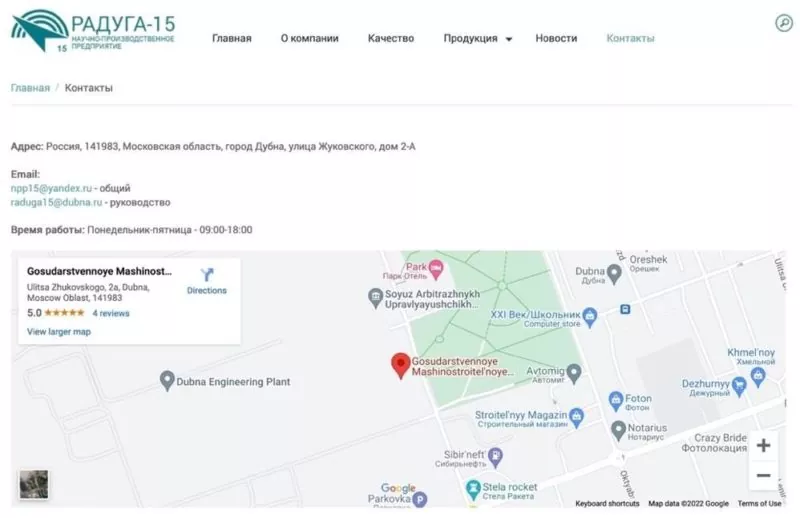Viewport: 800px width, 518px height.
Task: Click the red Gosudarstvennoye Mashinostroitel'noye map pin
Action: (x=401, y=366)
